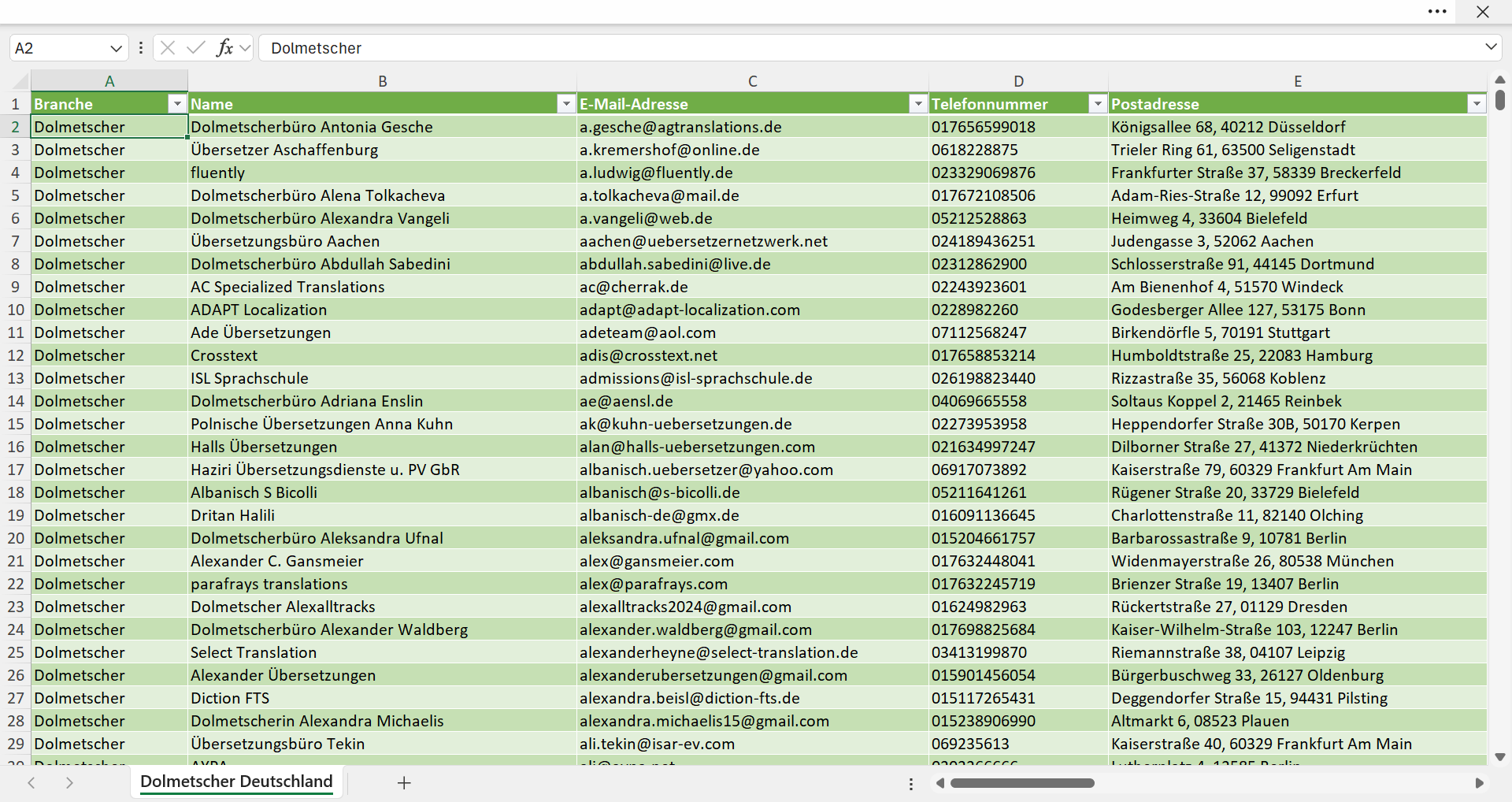Open the more options ellipsis menu

point(1437,12)
